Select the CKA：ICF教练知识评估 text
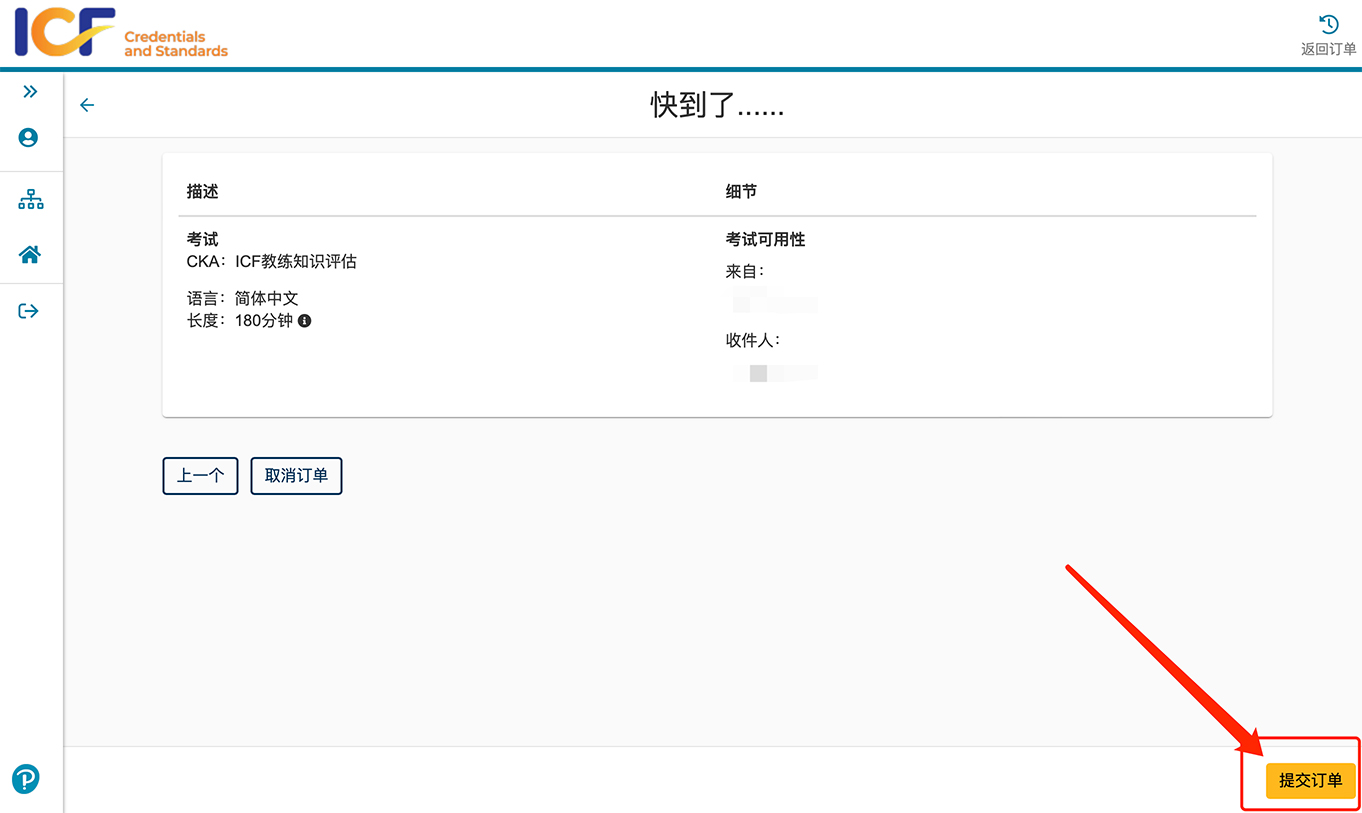The width and height of the screenshot is (1362, 813). click(272, 262)
